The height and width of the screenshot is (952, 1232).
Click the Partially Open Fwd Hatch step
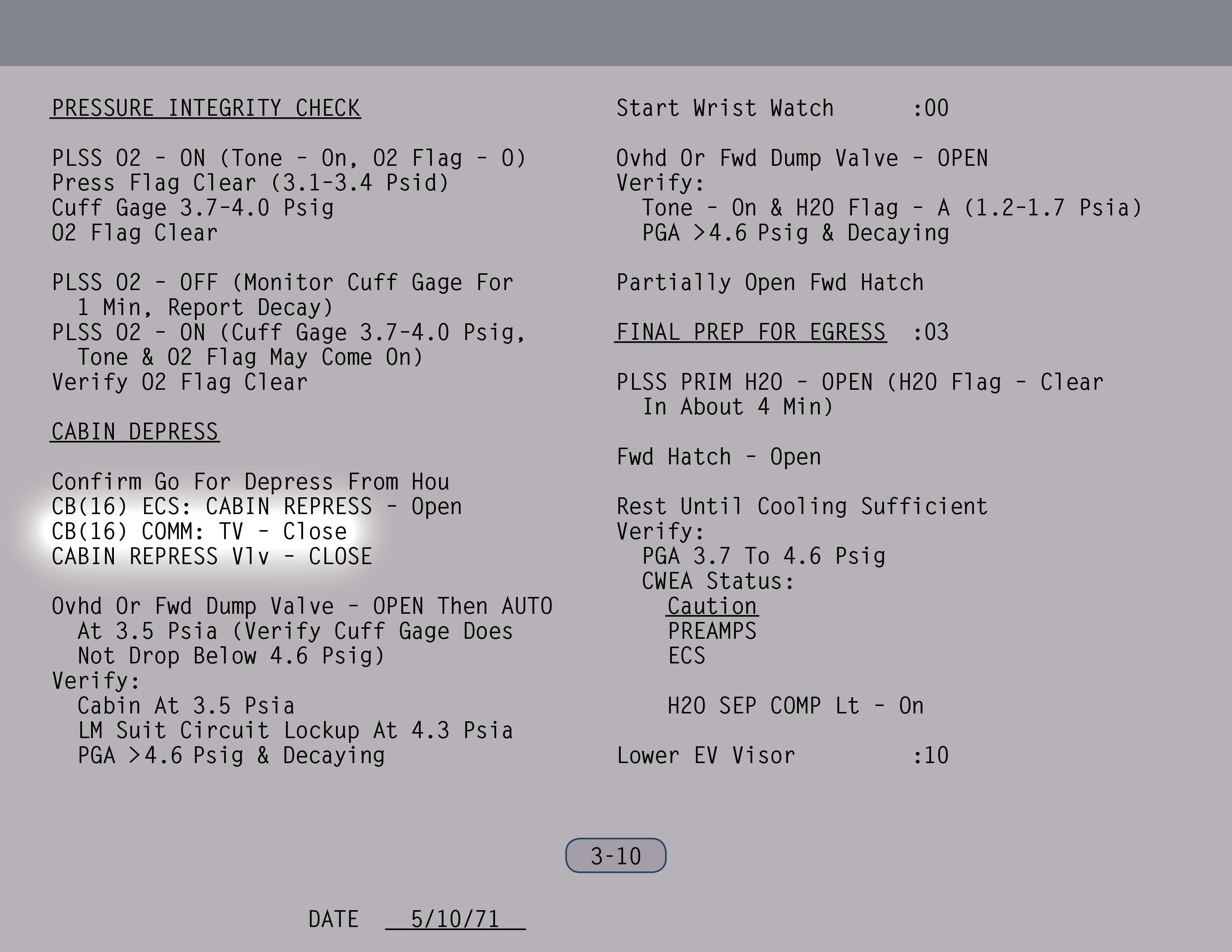point(770,283)
